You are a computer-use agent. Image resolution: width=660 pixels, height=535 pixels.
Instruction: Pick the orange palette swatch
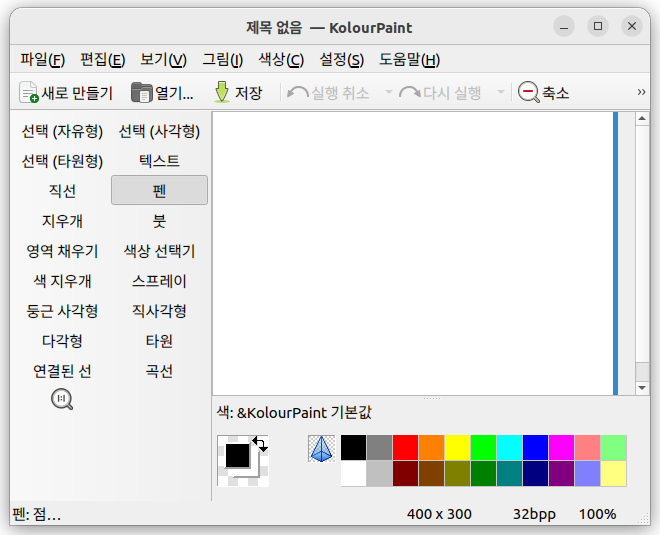[x=431, y=447]
